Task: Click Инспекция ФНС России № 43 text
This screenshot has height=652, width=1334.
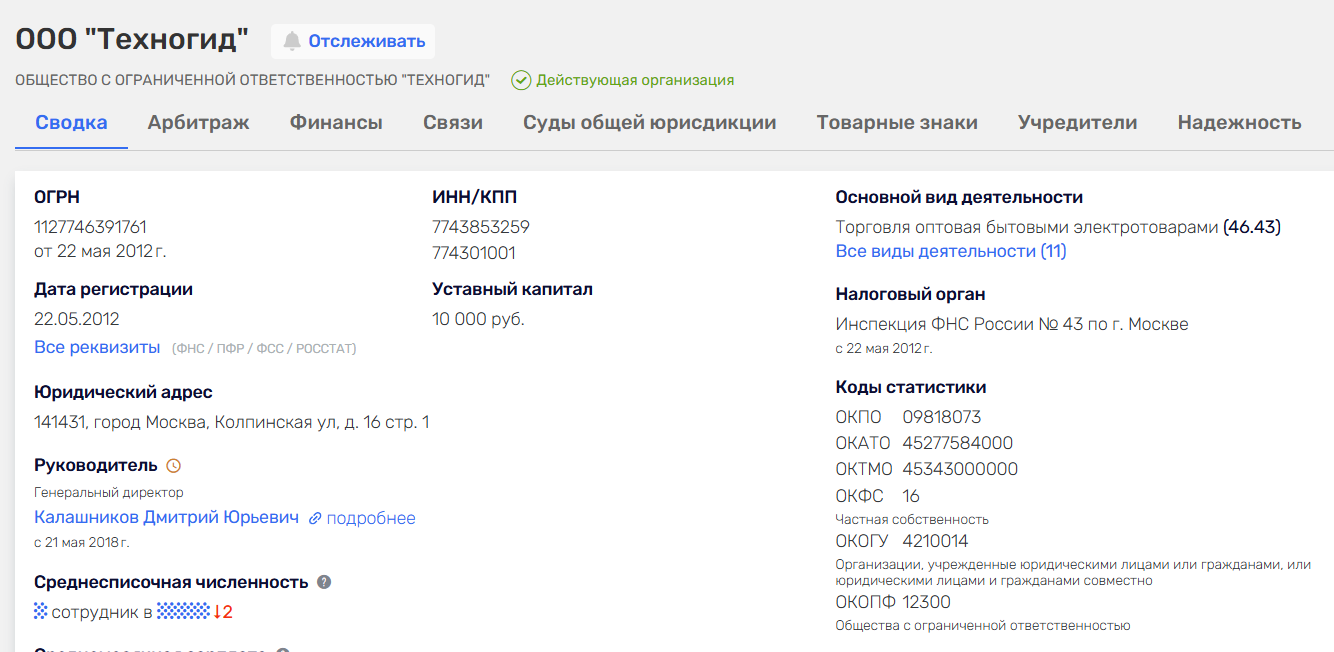Action: click(x=1012, y=324)
